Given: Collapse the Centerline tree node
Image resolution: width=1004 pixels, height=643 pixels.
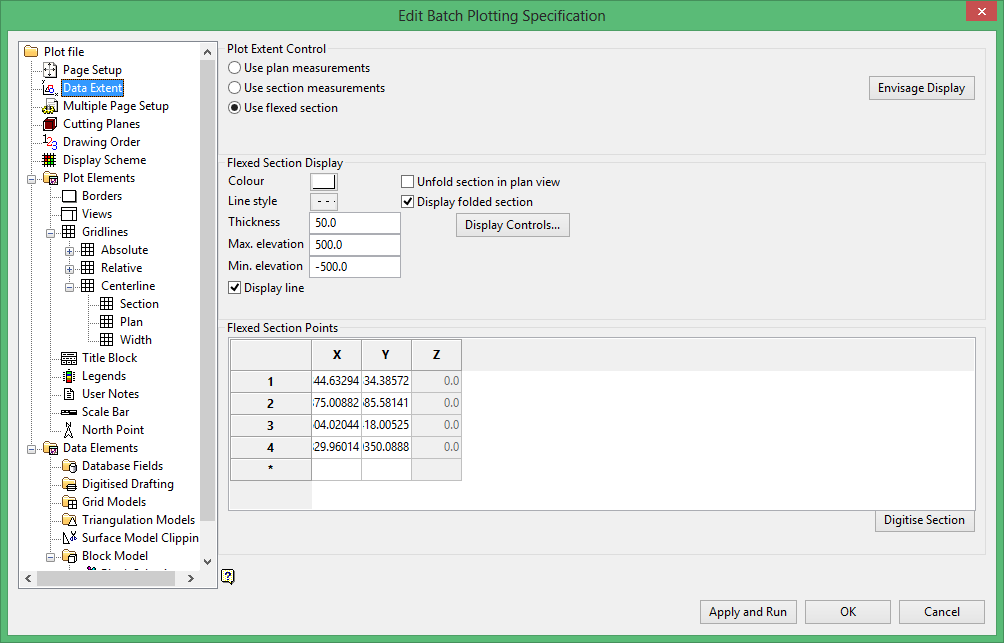Looking at the screenshot, I should tap(70, 286).
